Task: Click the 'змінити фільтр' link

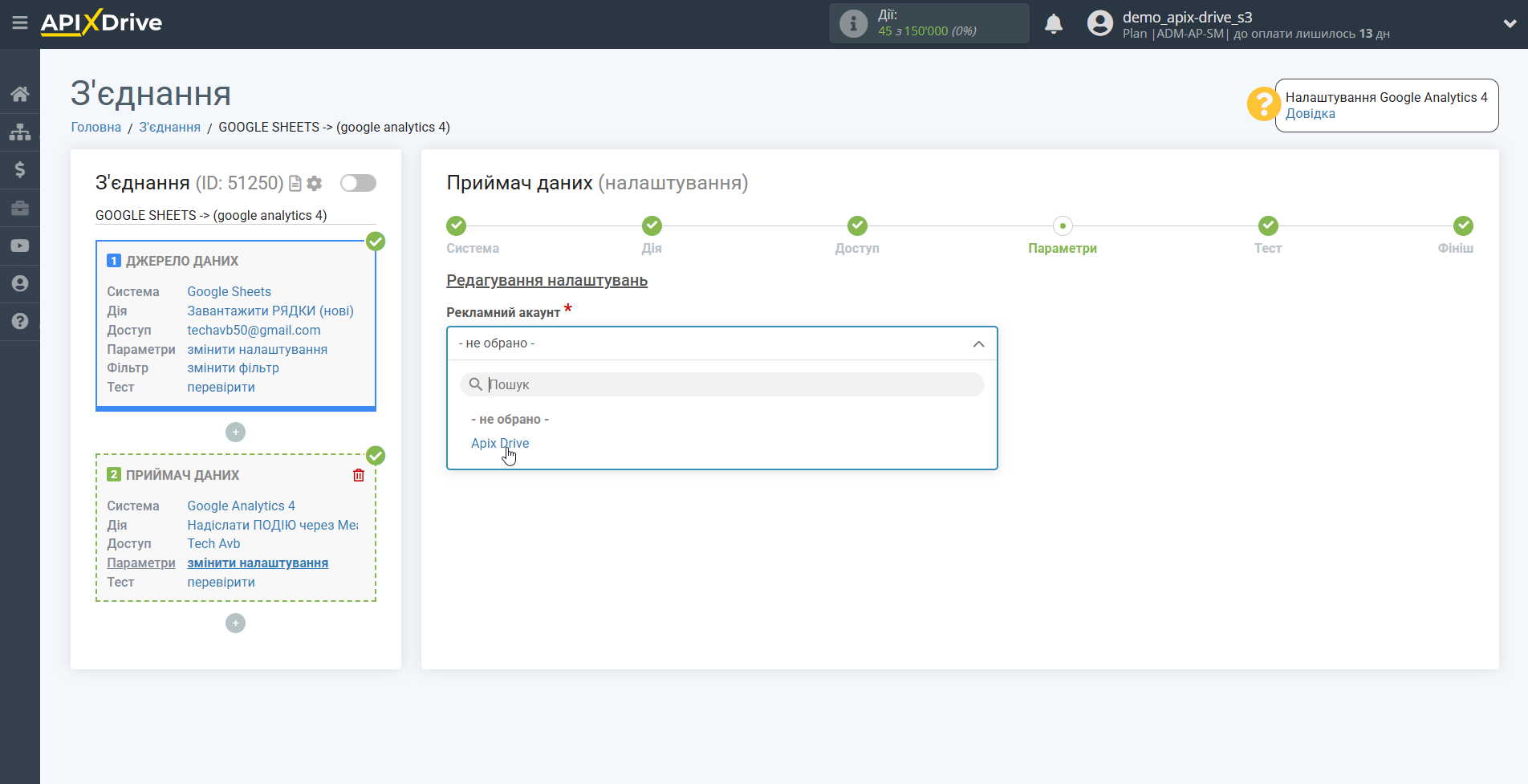Action: tap(233, 368)
